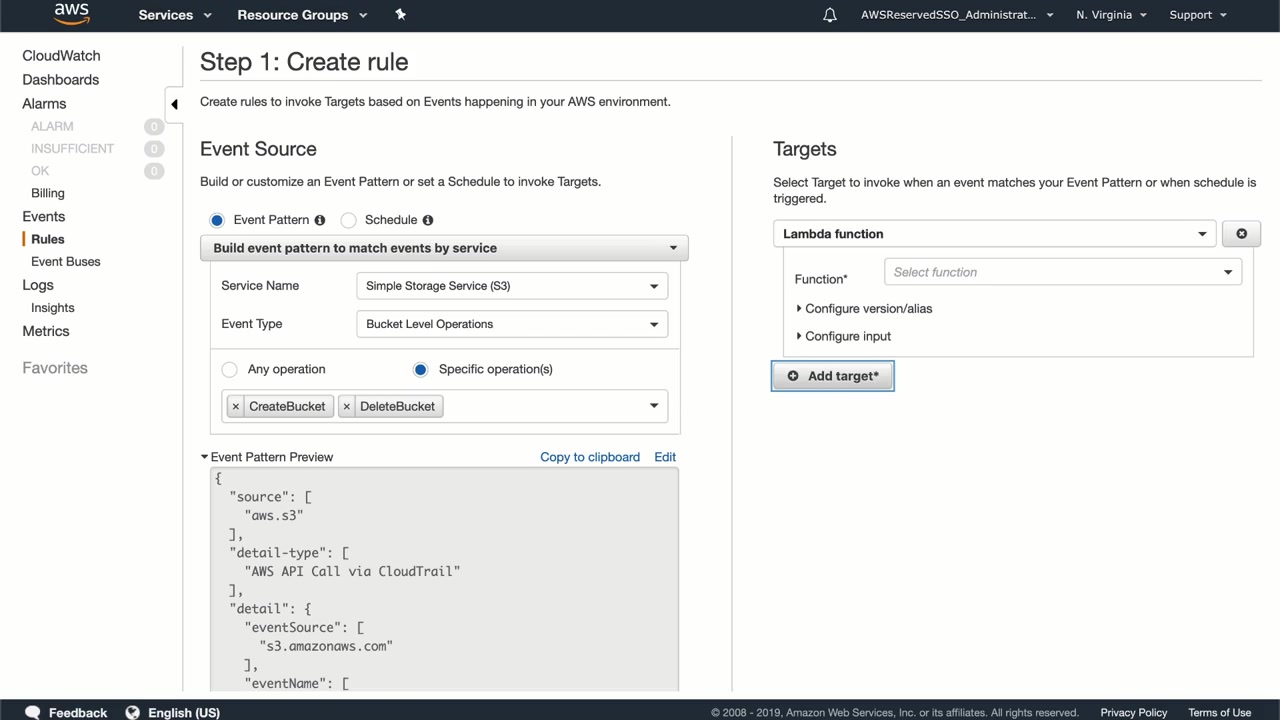This screenshot has height=720, width=1280.
Task: Open the Select function dropdown
Action: coord(1062,272)
